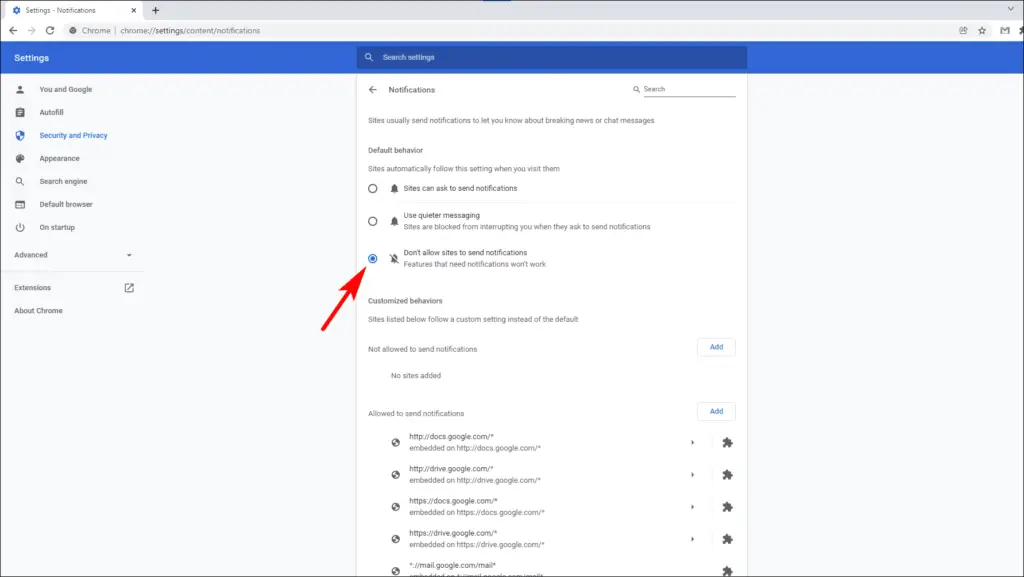Click the address bar URL

point(190,31)
